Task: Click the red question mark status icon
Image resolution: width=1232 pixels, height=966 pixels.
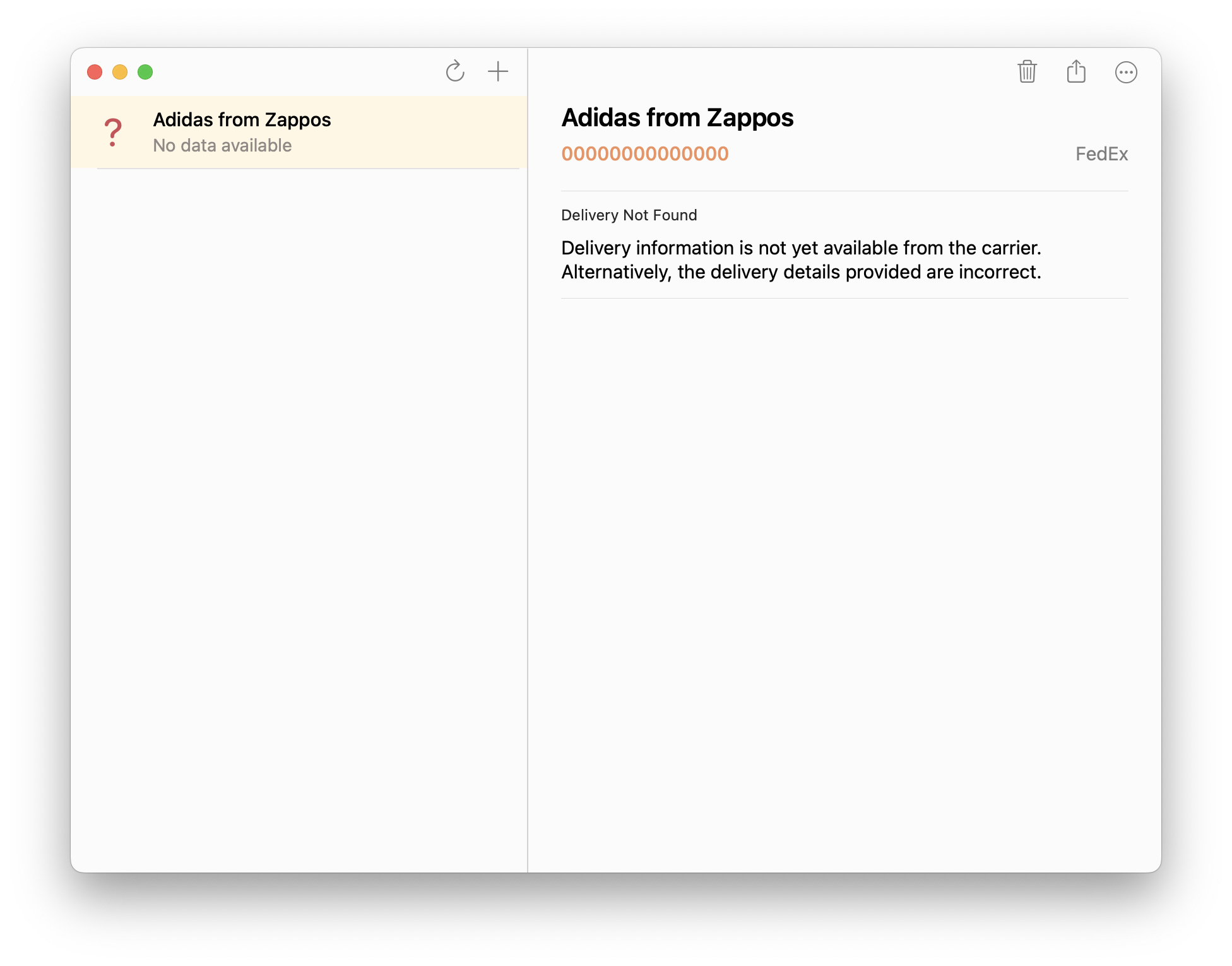Action: point(113,133)
